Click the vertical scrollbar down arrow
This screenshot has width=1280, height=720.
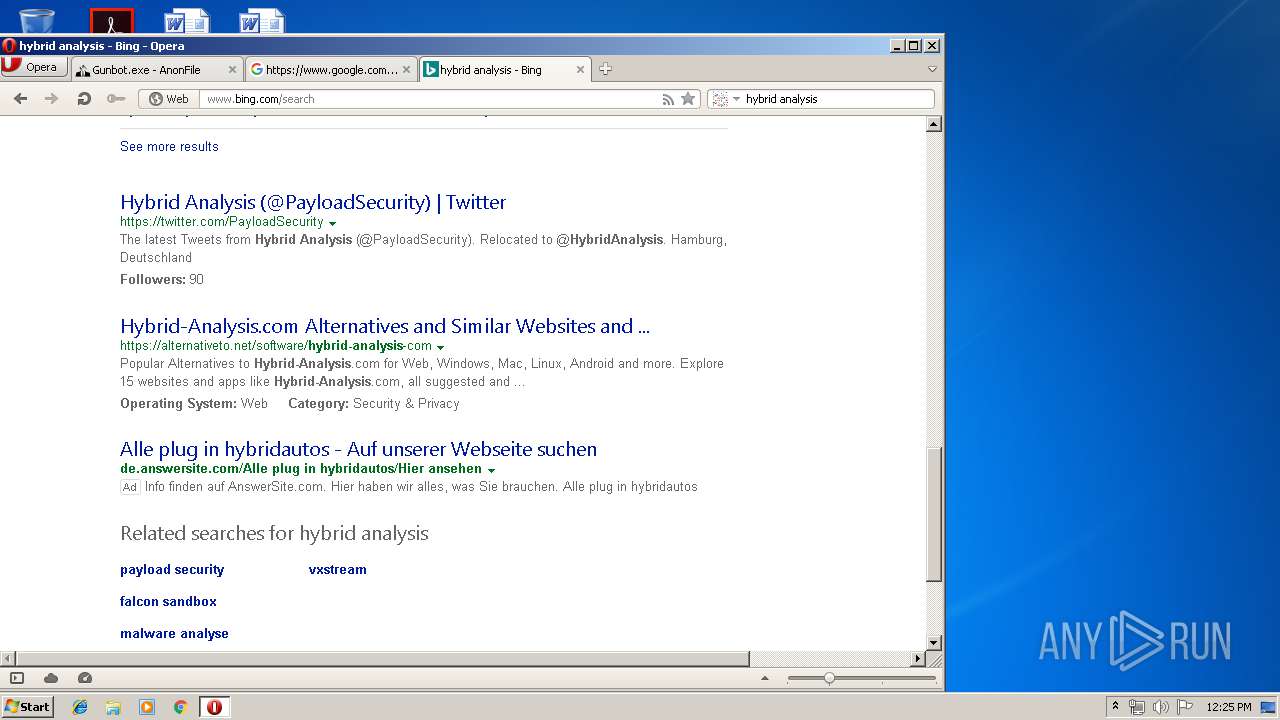(934, 643)
